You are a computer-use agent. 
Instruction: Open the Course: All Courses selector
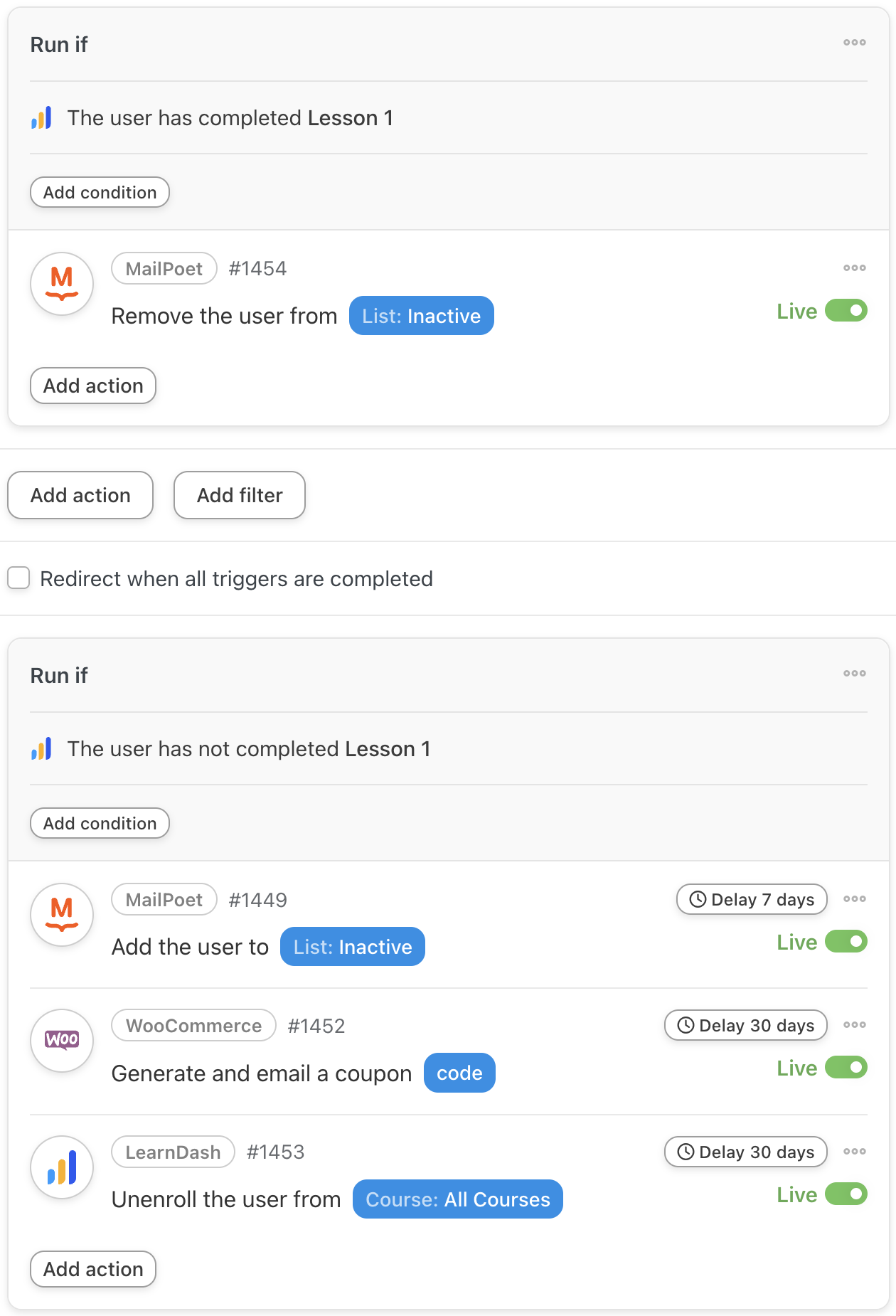458,1199
